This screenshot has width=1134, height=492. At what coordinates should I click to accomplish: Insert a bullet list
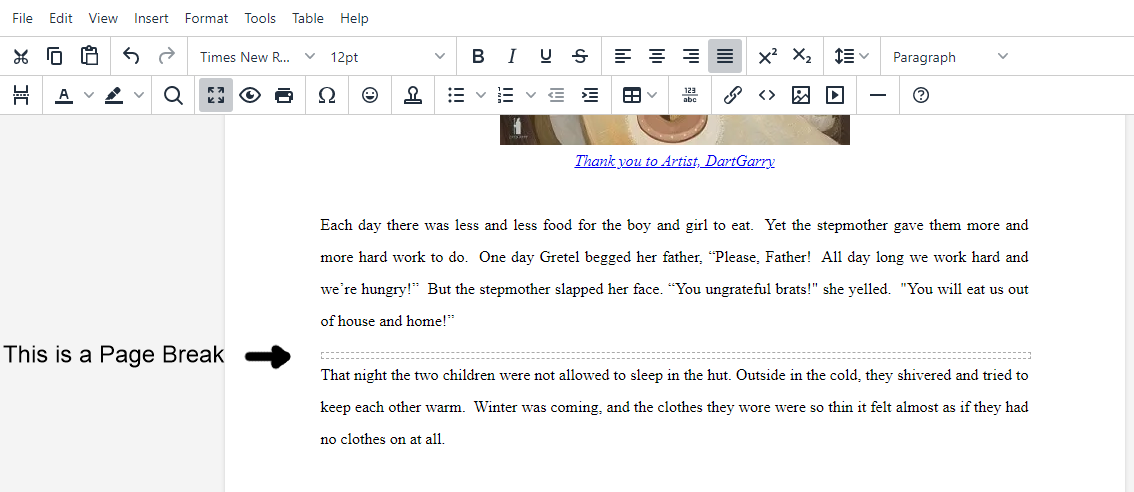pyautogui.click(x=456, y=95)
